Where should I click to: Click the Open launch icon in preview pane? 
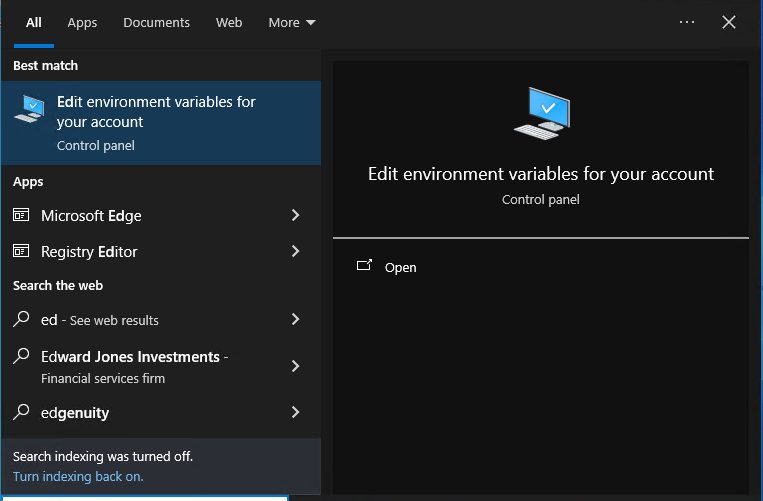coord(364,265)
